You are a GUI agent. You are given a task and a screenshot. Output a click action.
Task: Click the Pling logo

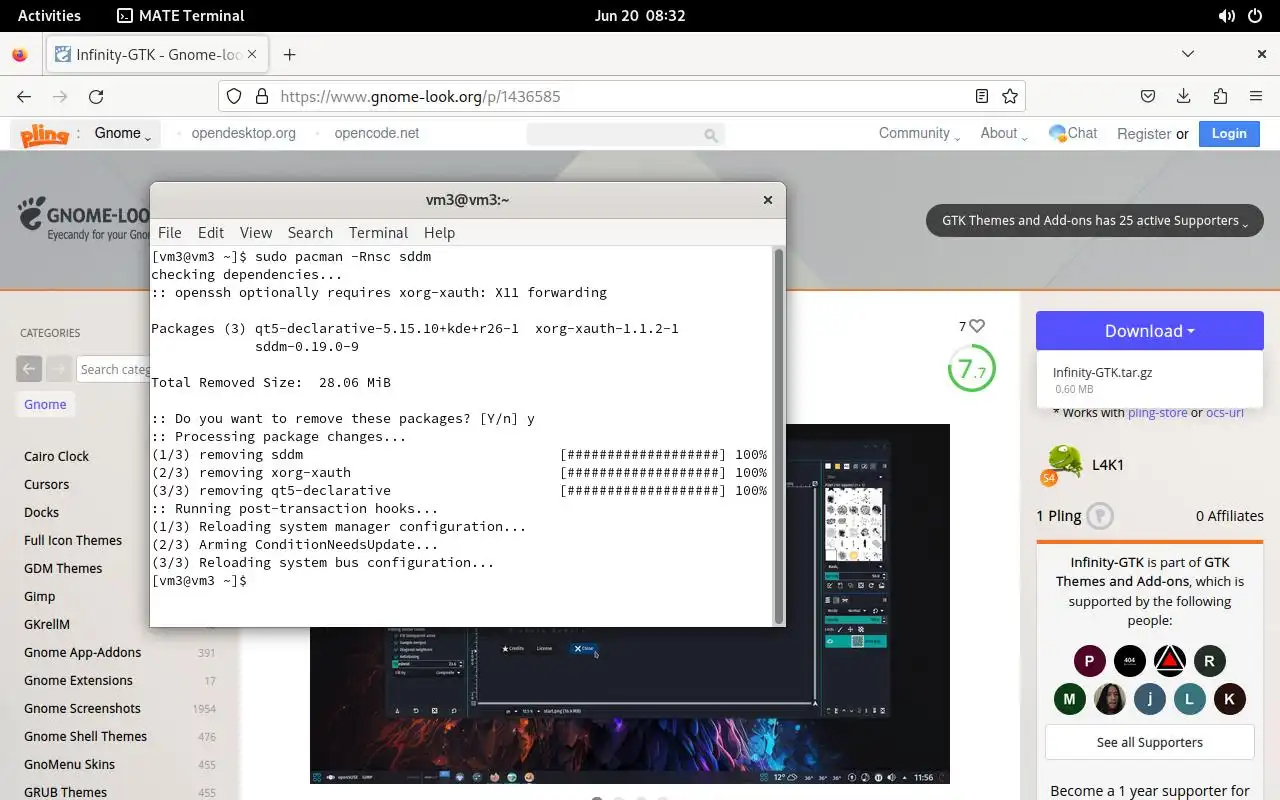pyautogui.click(x=45, y=134)
